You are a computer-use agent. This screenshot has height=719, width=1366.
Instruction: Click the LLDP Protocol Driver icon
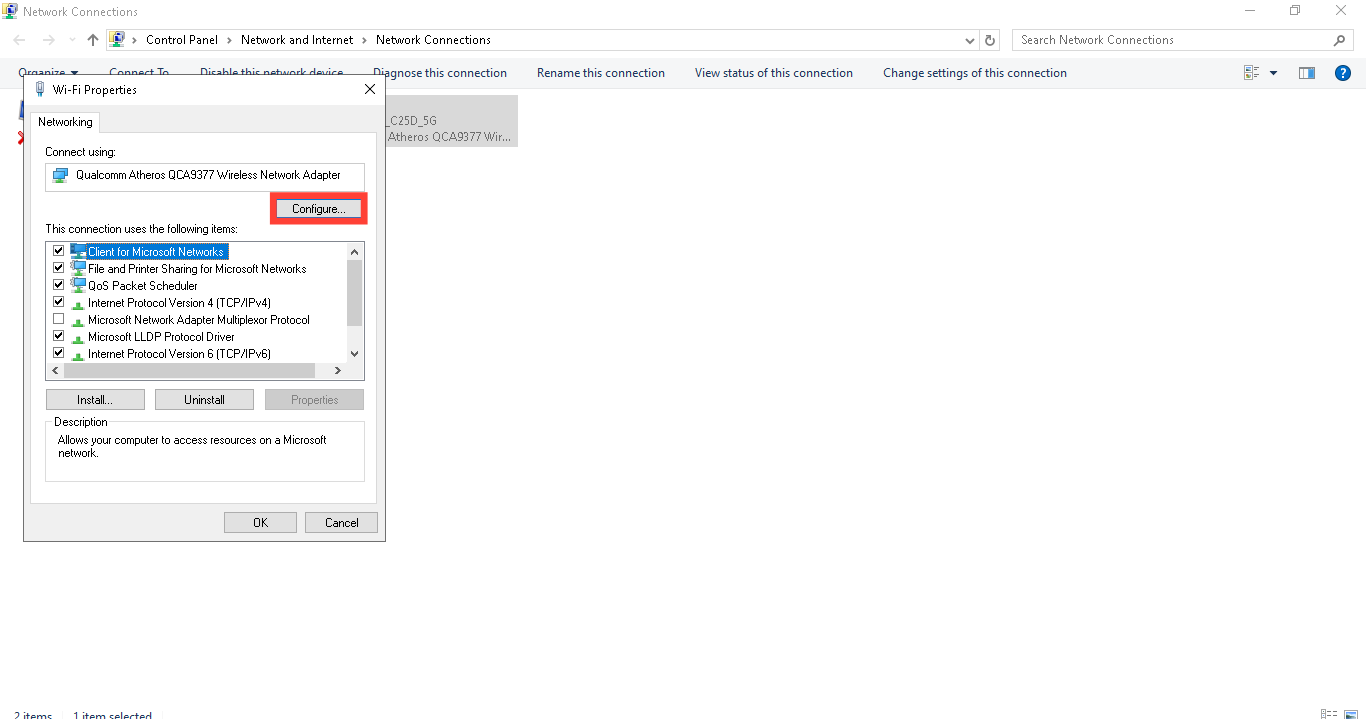tap(78, 337)
